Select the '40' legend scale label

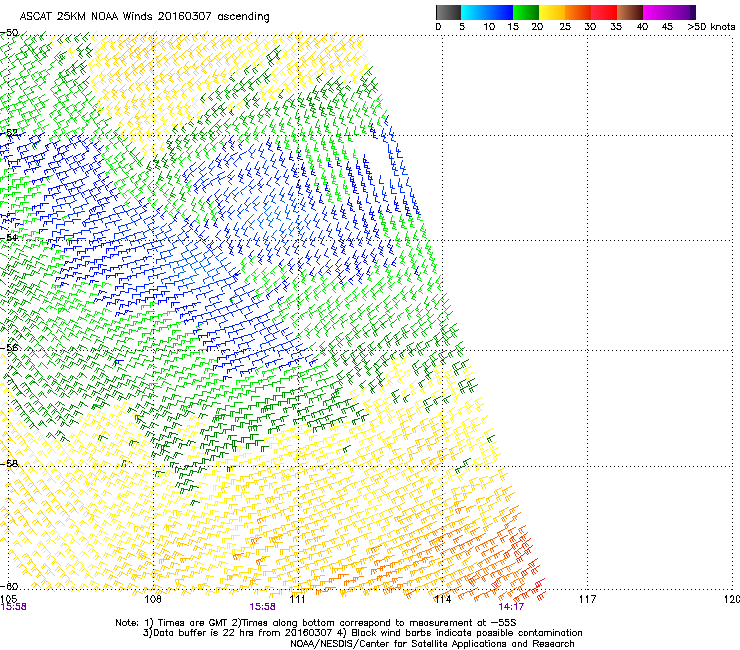pos(642,27)
